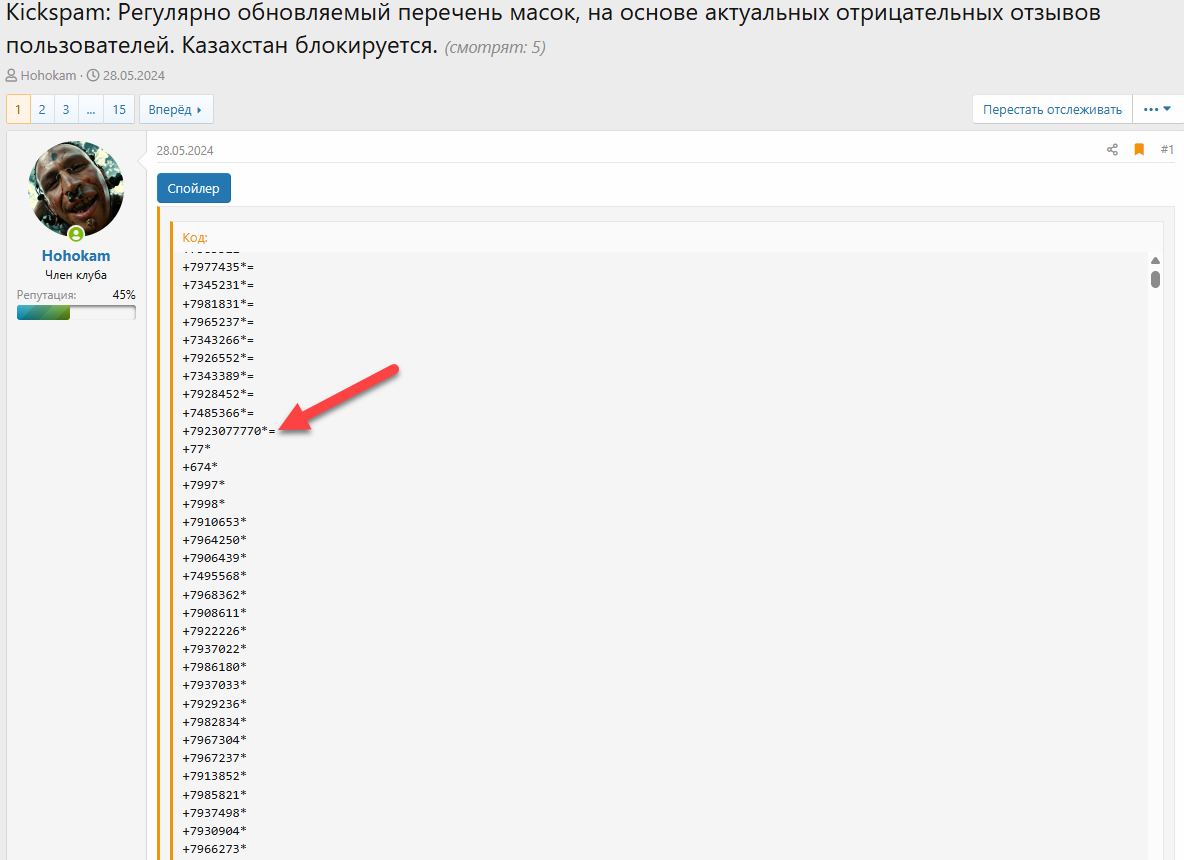Jump to page 15 of the thread
The width and height of the screenshot is (1184, 860).
click(x=119, y=109)
